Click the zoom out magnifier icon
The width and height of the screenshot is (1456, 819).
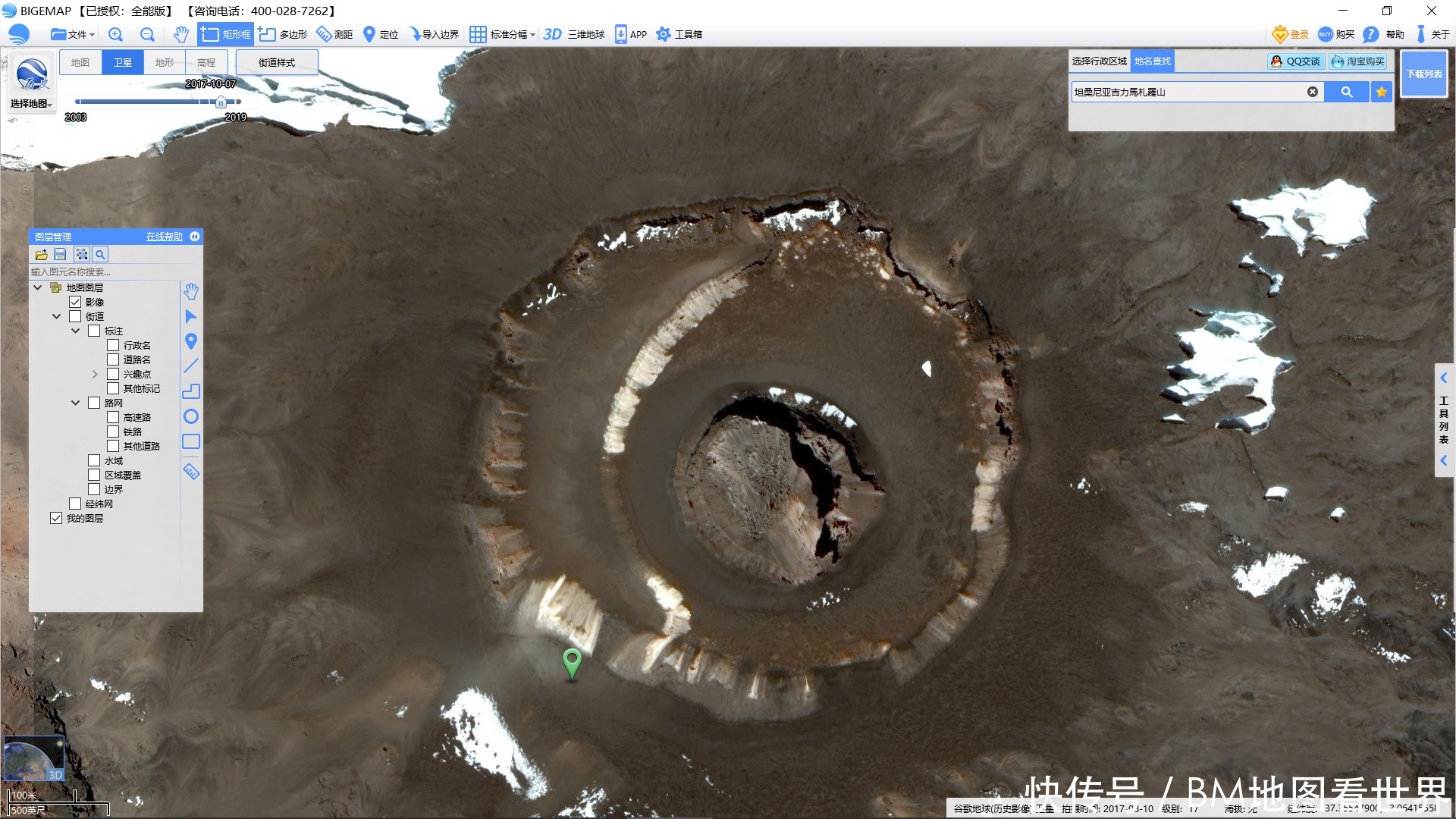[147, 34]
